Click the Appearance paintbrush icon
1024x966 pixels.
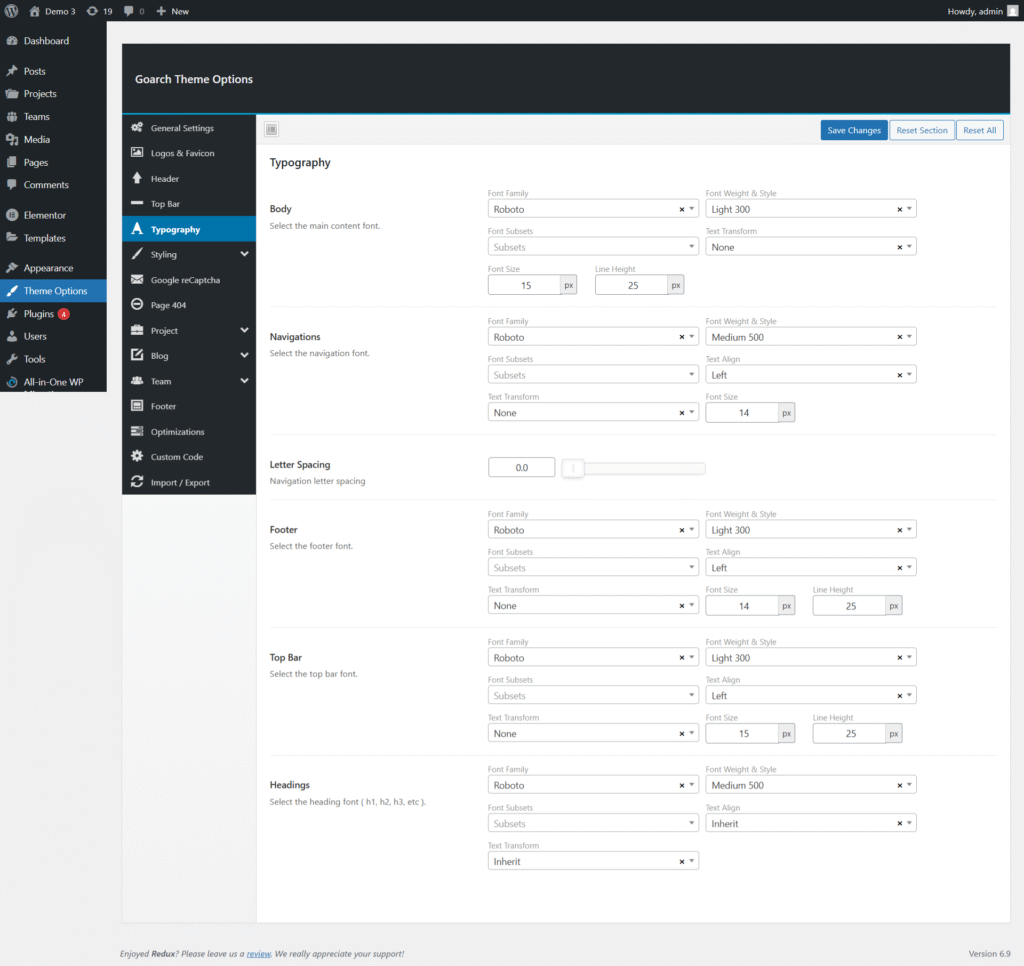pyautogui.click(x=12, y=268)
